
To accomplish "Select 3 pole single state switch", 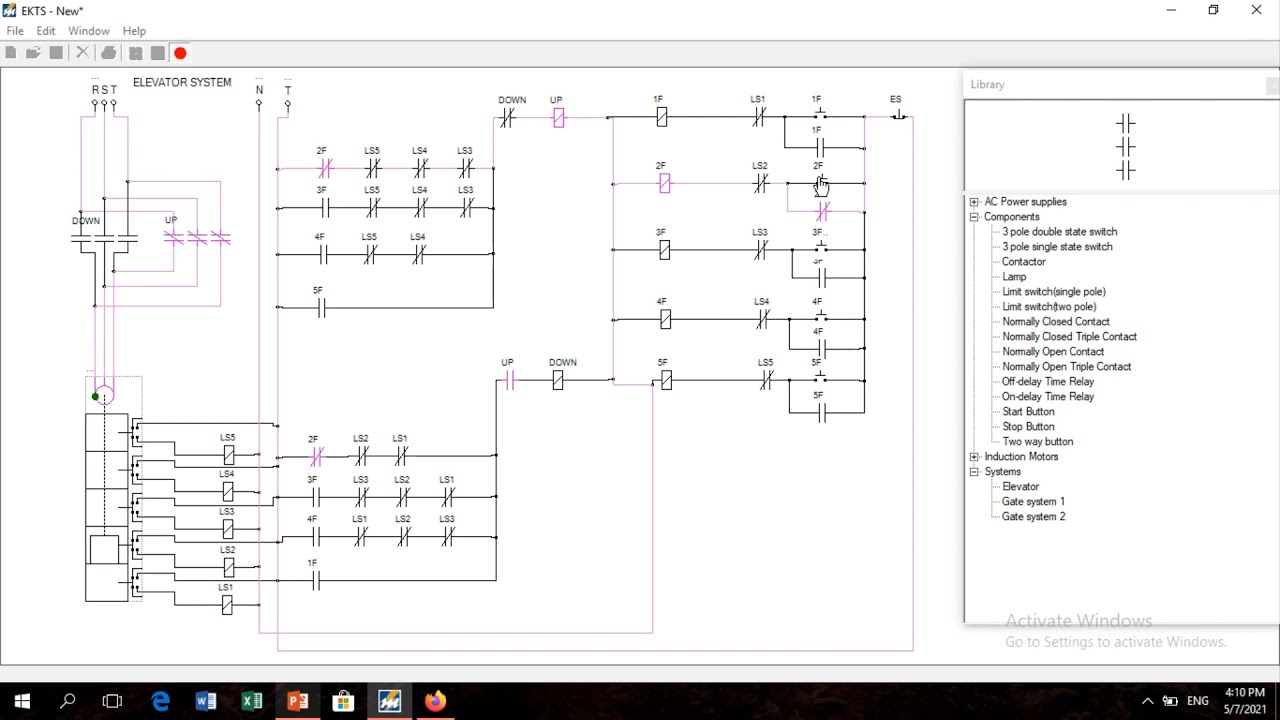I will pyautogui.click(x=1057, y=247).
